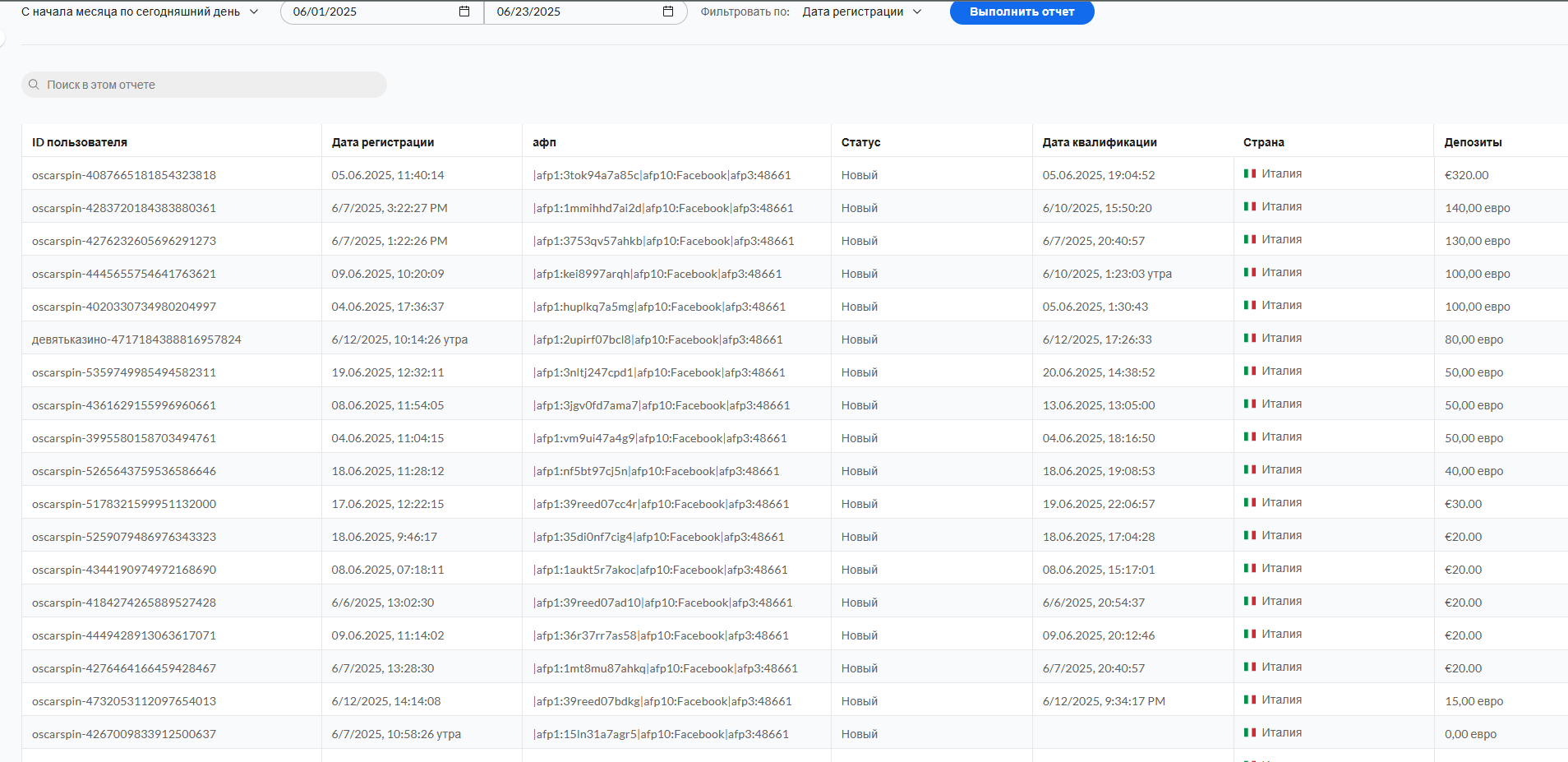Expand the period dropdown 'С начала месяца по сегодняшний день'
1568x762 pixels.
pos(140,12)
